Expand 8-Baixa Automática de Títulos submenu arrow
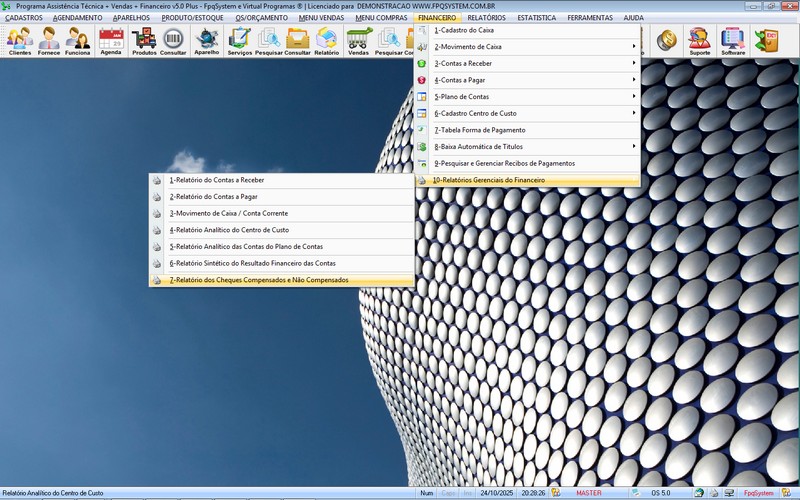The image size is (800, 500). tap(634, 146)
